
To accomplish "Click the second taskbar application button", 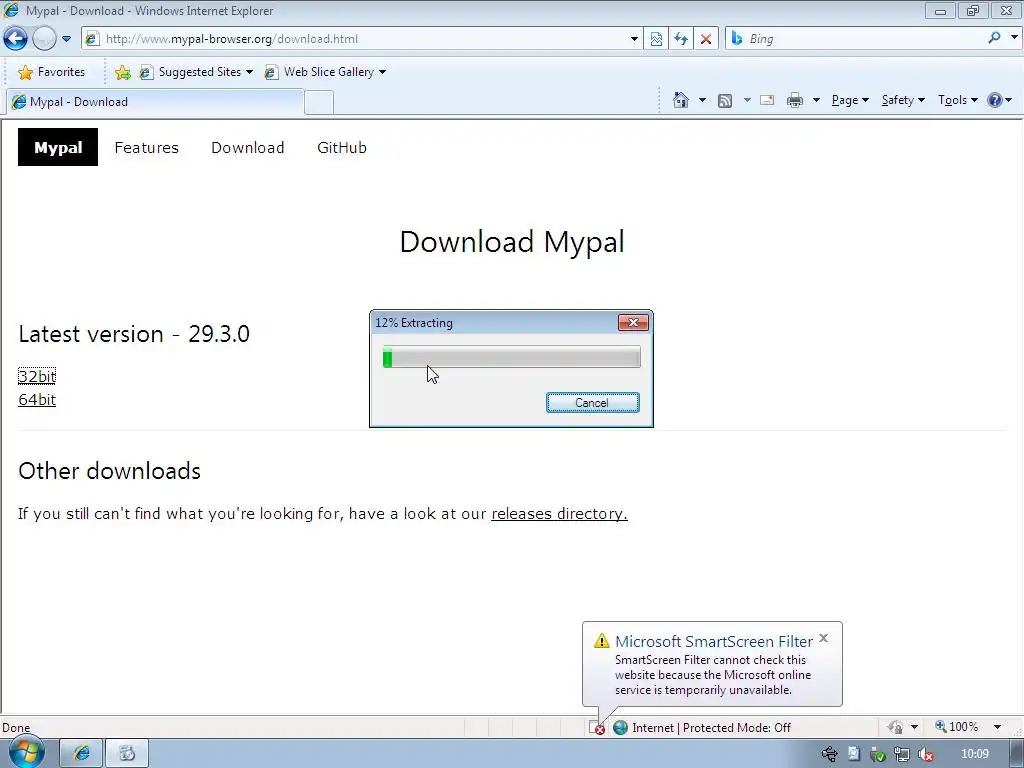I will (127, 754).
